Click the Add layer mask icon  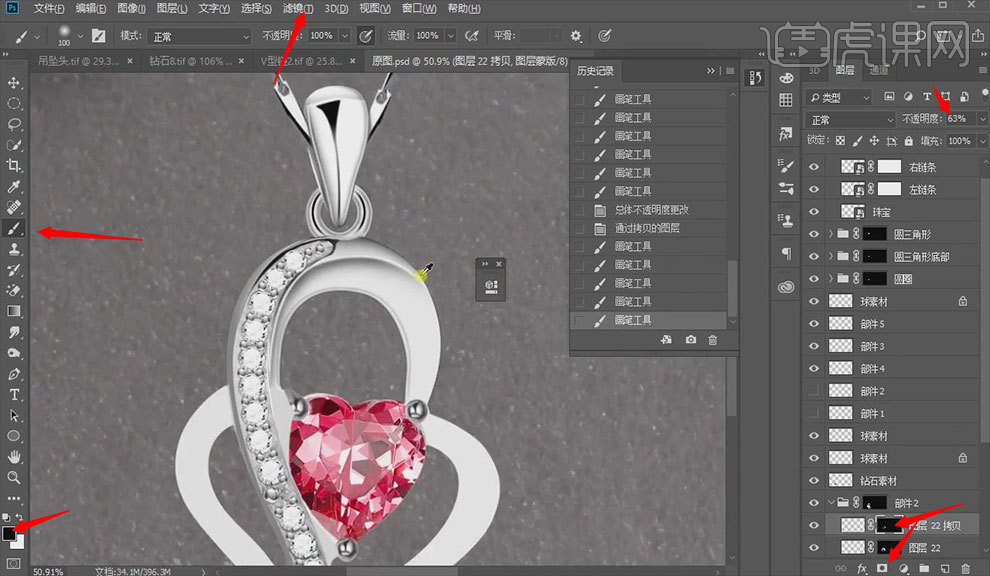click(x=882, y=567)
